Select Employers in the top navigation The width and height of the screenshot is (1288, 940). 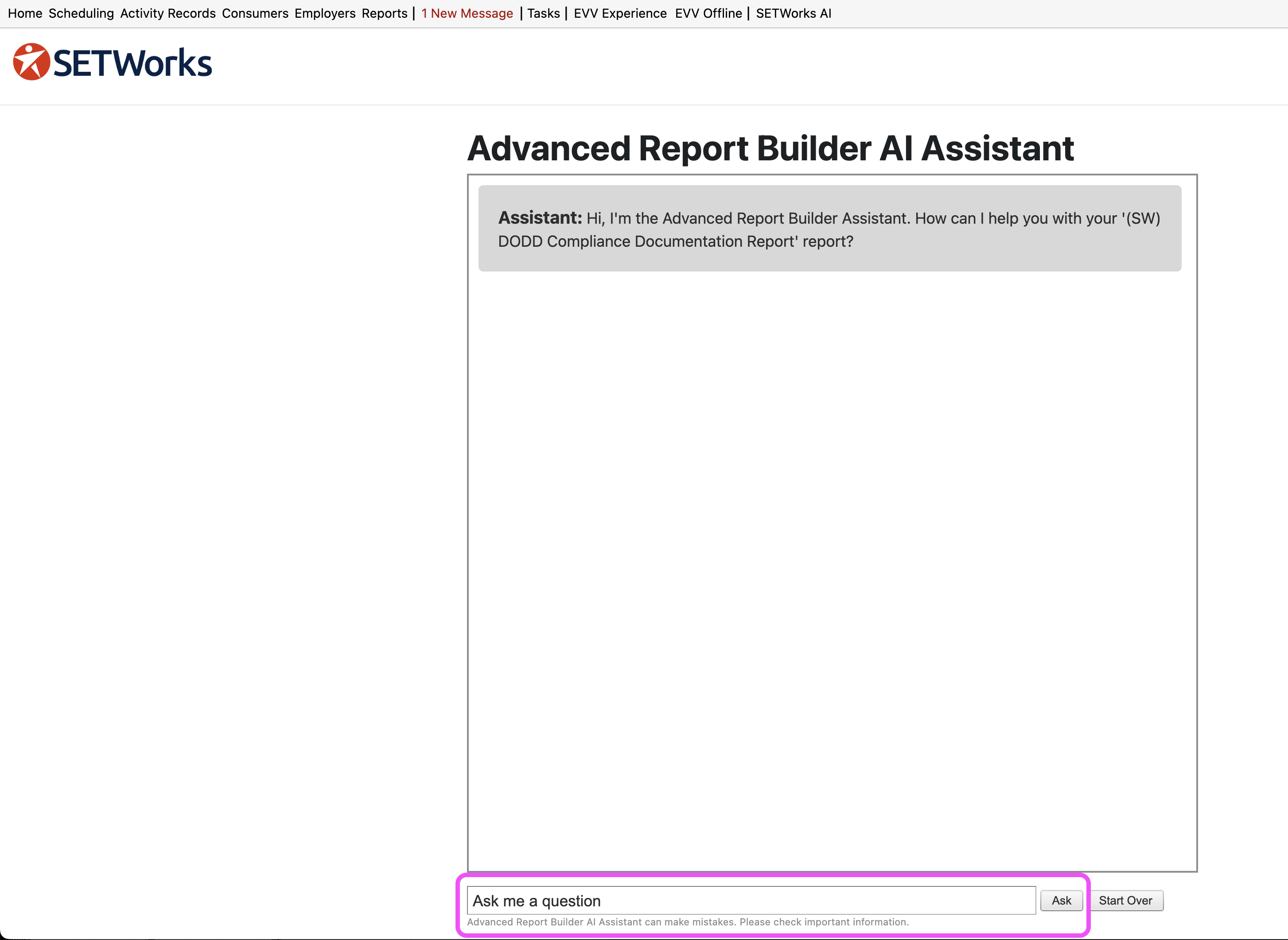click(x=324, y=13)
